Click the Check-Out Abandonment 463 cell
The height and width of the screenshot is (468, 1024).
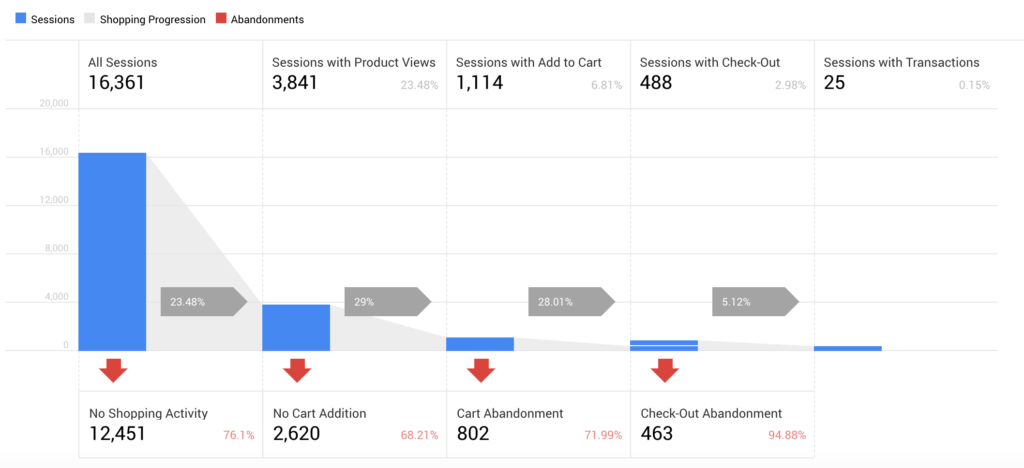pos(723,424)
